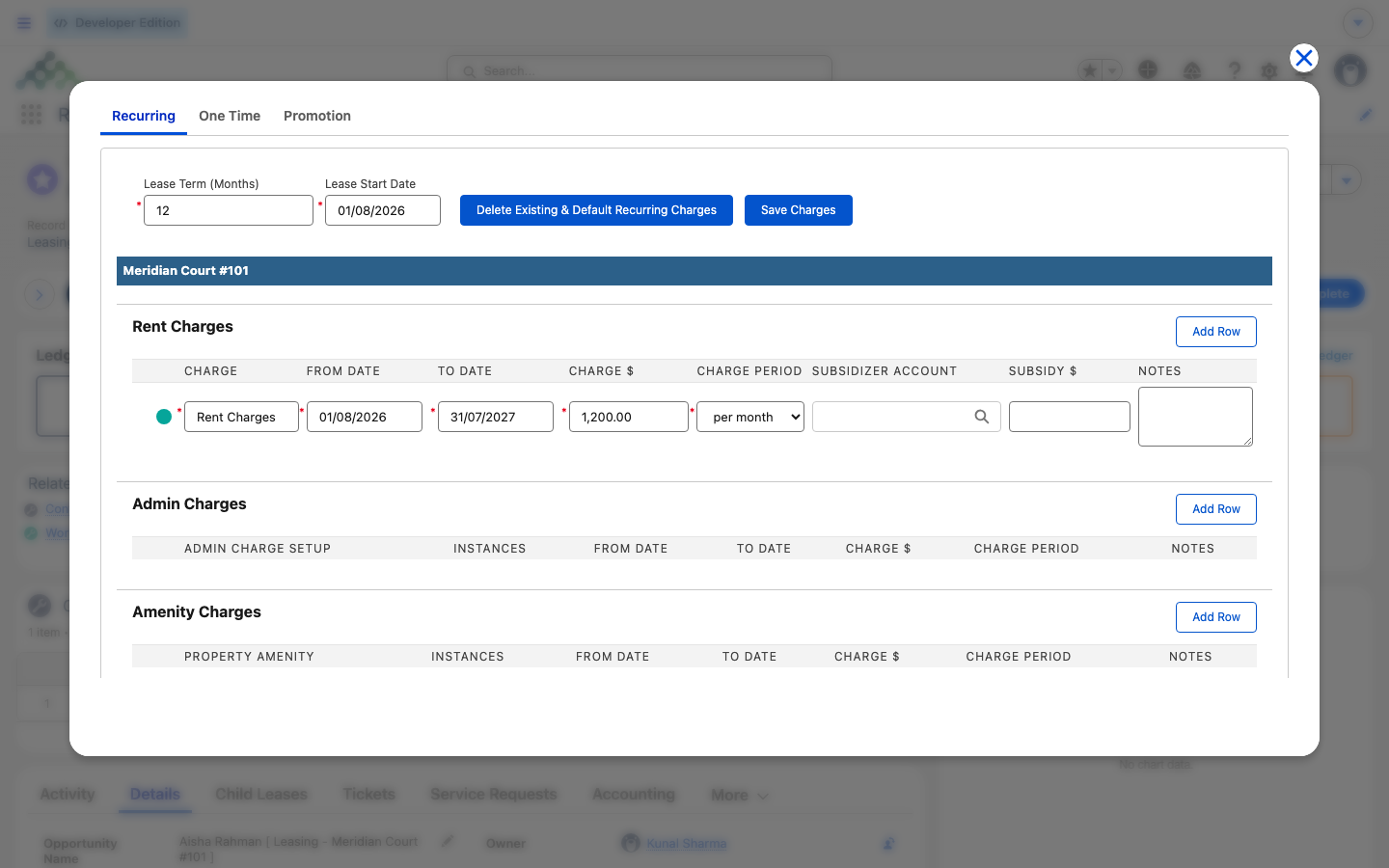This screenshot has width=1389, height=868.
Task: Click the Save Charges button
Action: point(799,210)
